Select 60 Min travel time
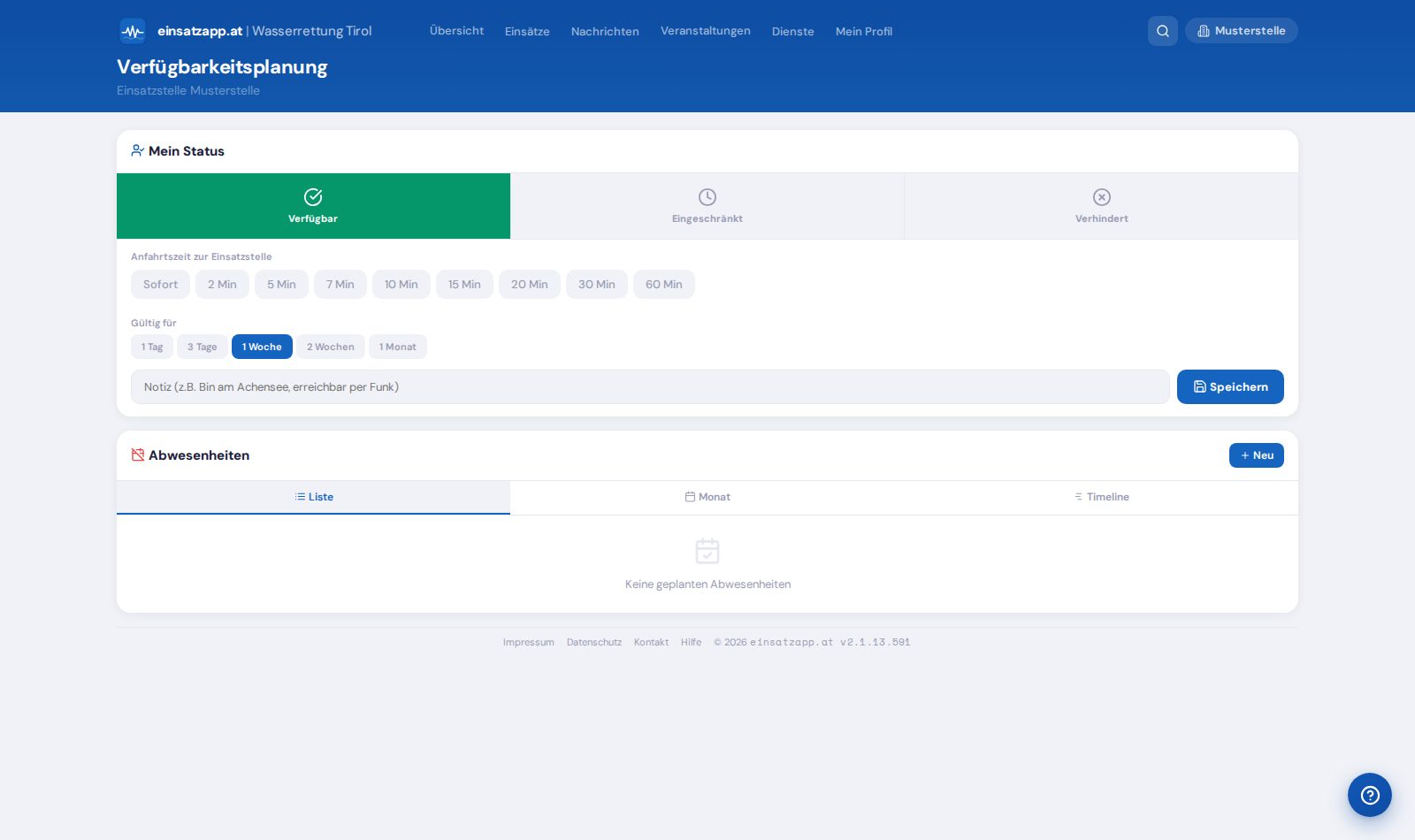Image resolution: width=1415 pixels, height=840 pixels. coord(664,285)
